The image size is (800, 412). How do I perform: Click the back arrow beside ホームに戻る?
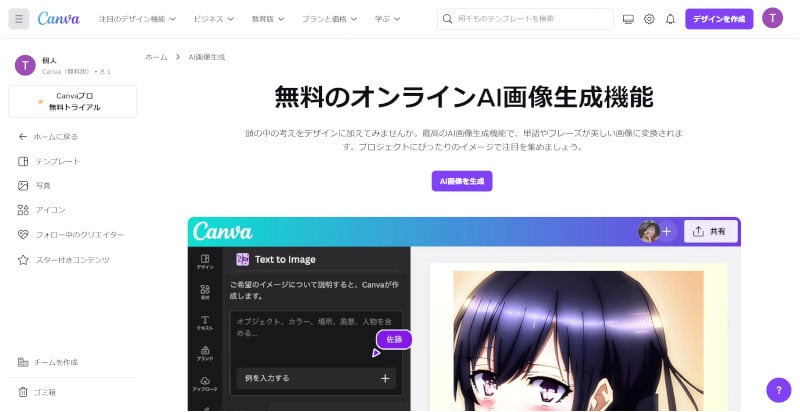(x=22, y=137)
